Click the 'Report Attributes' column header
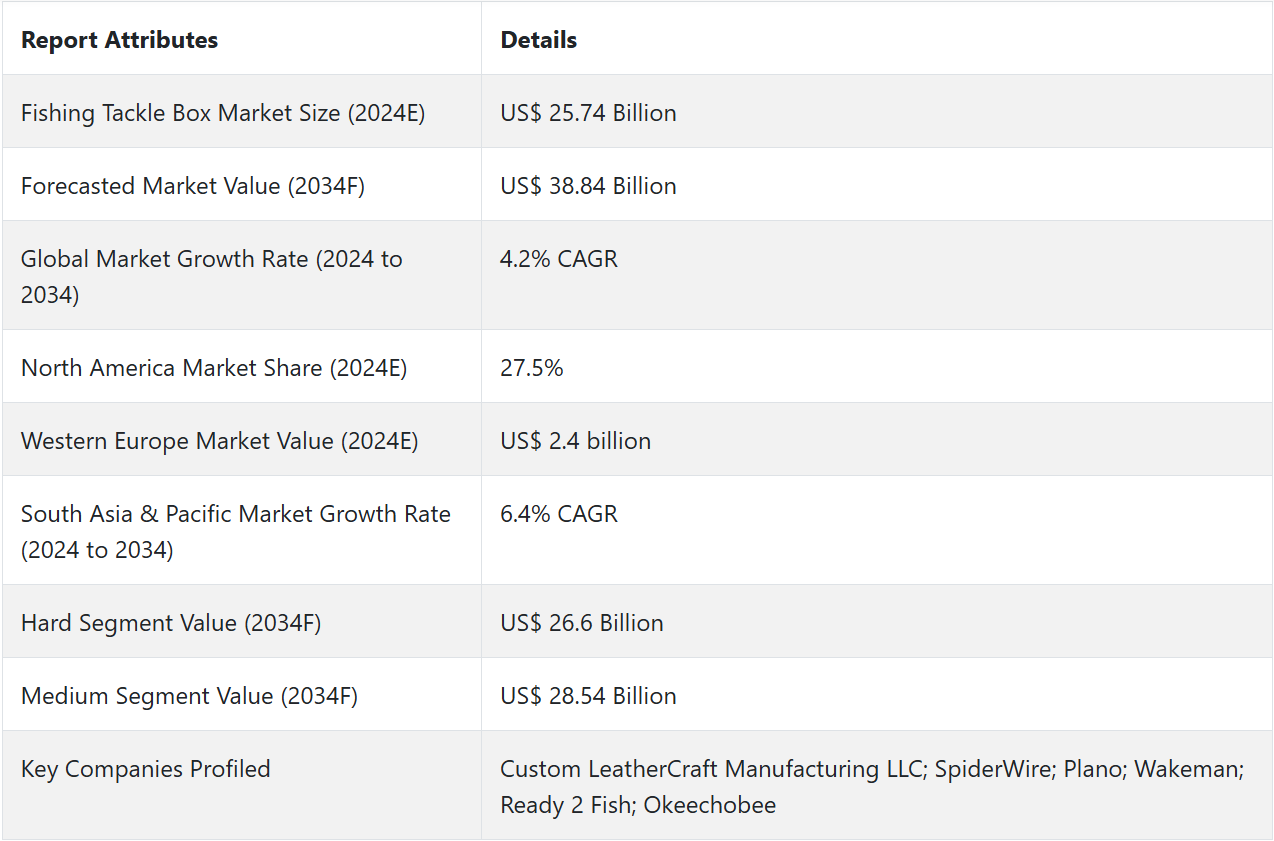 tap(119, 40)
